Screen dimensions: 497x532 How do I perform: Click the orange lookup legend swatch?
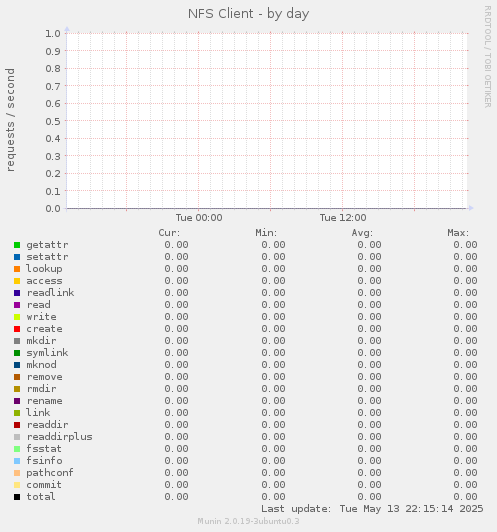pos(17,269)
